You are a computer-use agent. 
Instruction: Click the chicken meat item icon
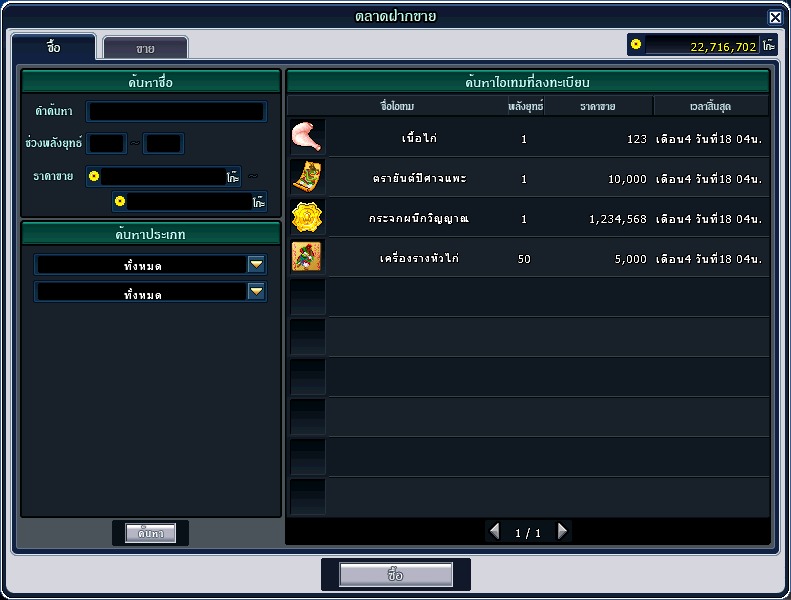[307, 137]
